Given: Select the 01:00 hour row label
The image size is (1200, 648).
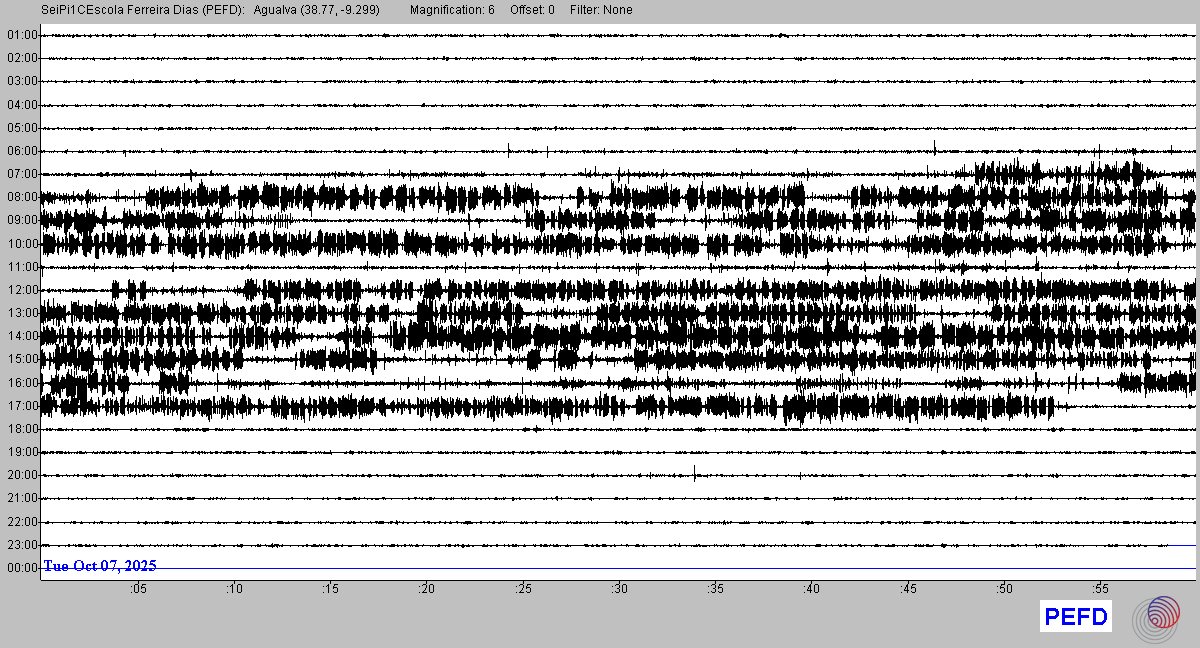Looking at the screenshot, I should click(x=22, y=35).
